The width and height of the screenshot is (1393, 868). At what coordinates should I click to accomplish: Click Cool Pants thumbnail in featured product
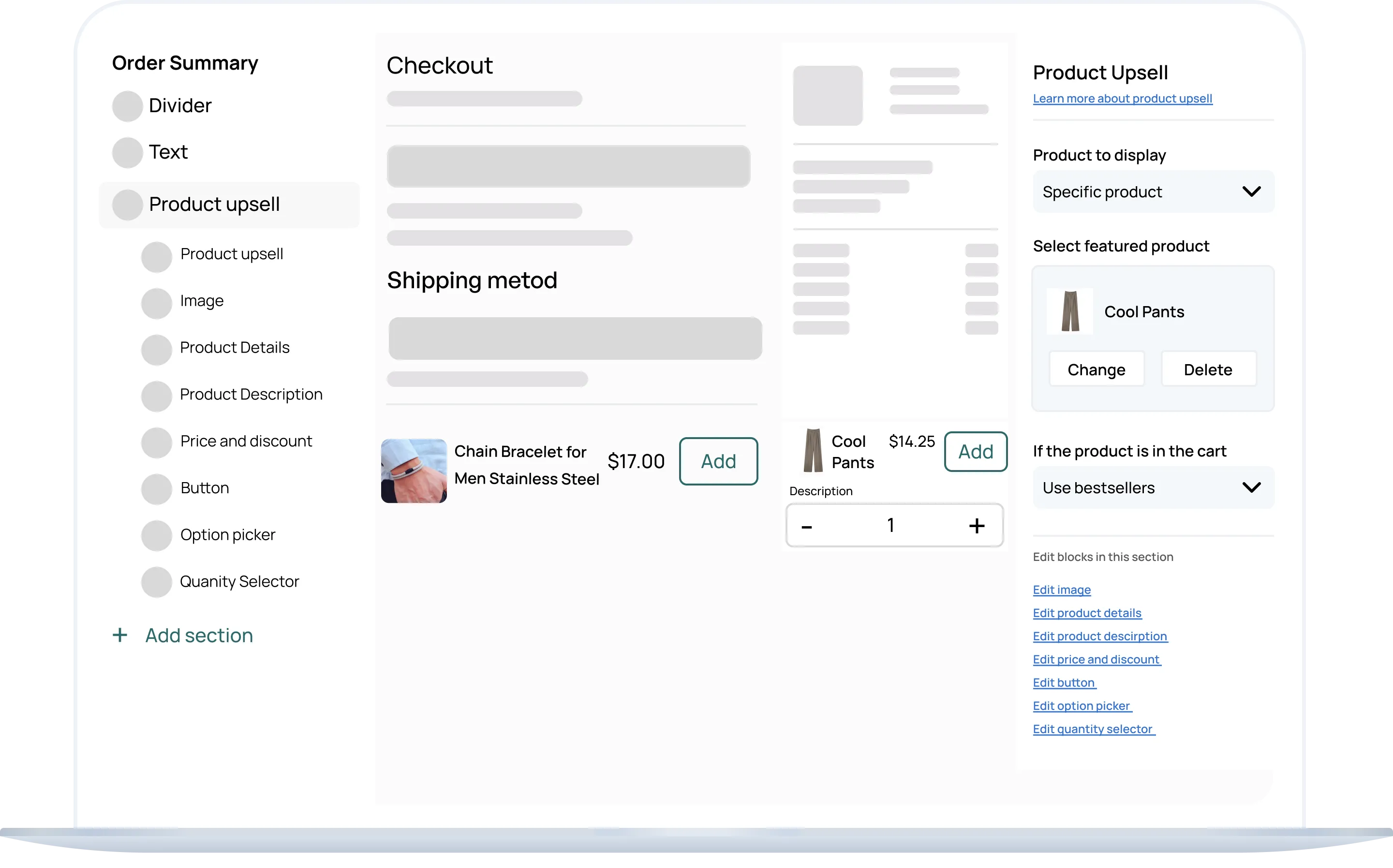(1070, 312)
